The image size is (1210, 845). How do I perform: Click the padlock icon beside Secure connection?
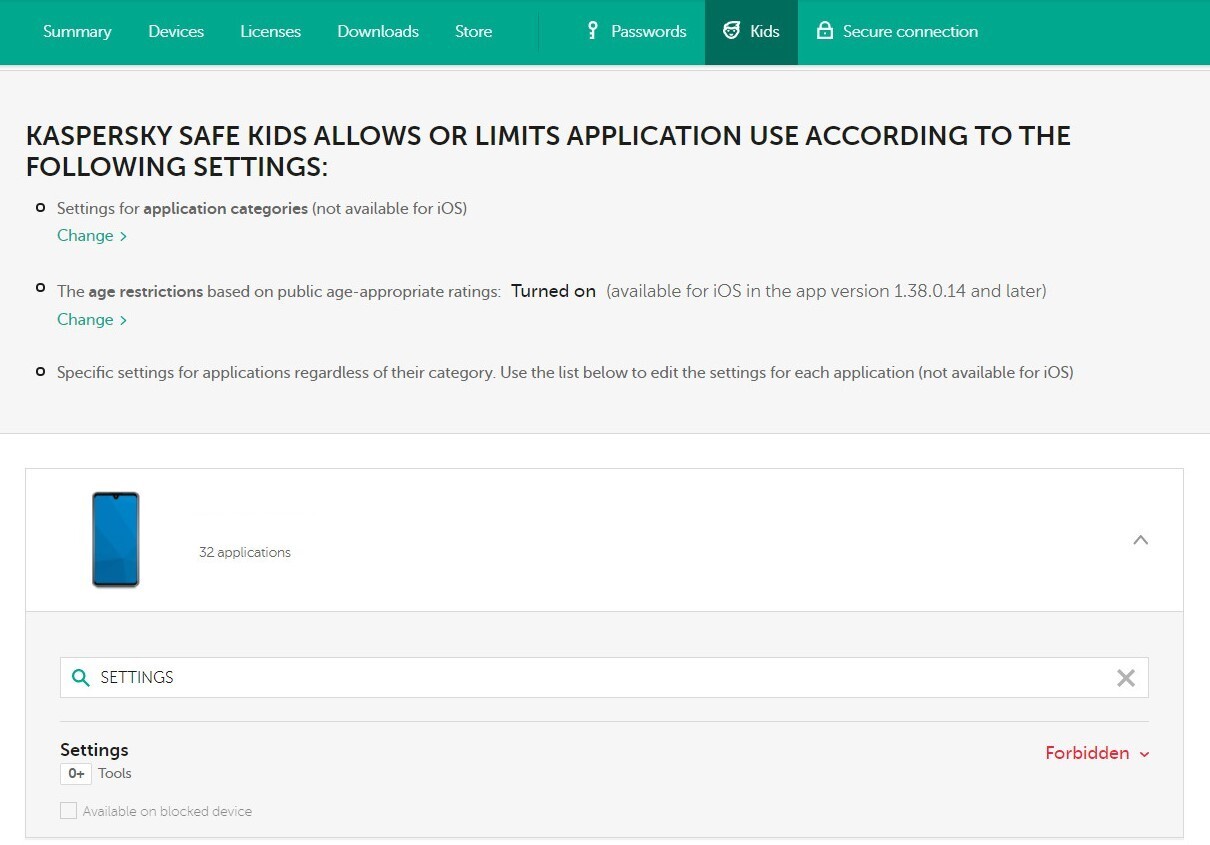coord(825,31)
